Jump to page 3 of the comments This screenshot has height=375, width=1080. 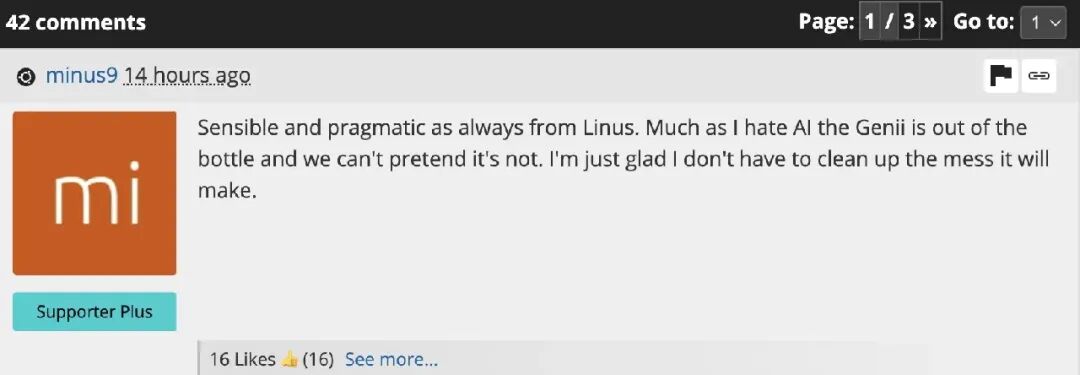[909, 22]
